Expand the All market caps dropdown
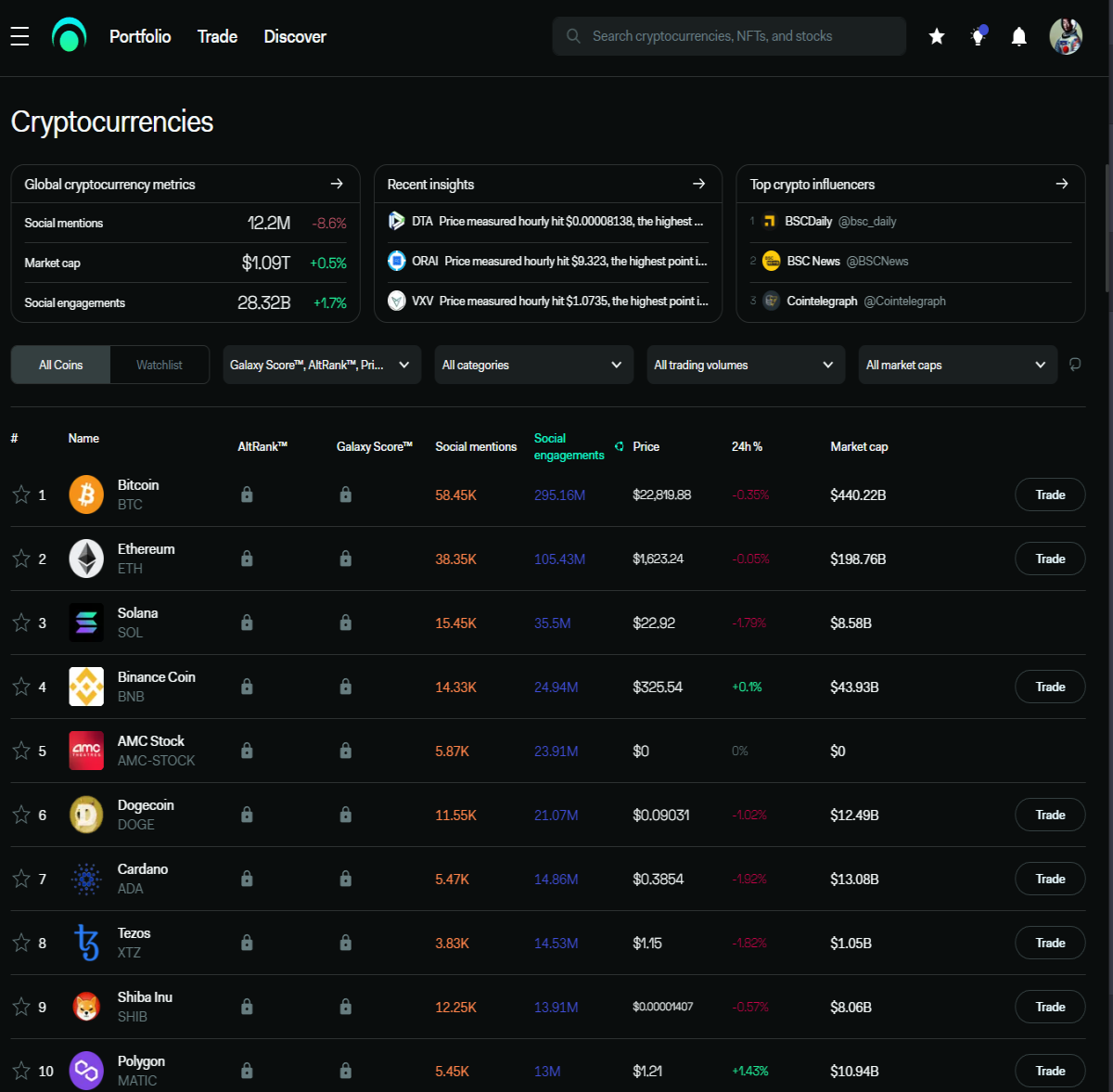This screenshot has height=1092, width=1113. (957, 365)
